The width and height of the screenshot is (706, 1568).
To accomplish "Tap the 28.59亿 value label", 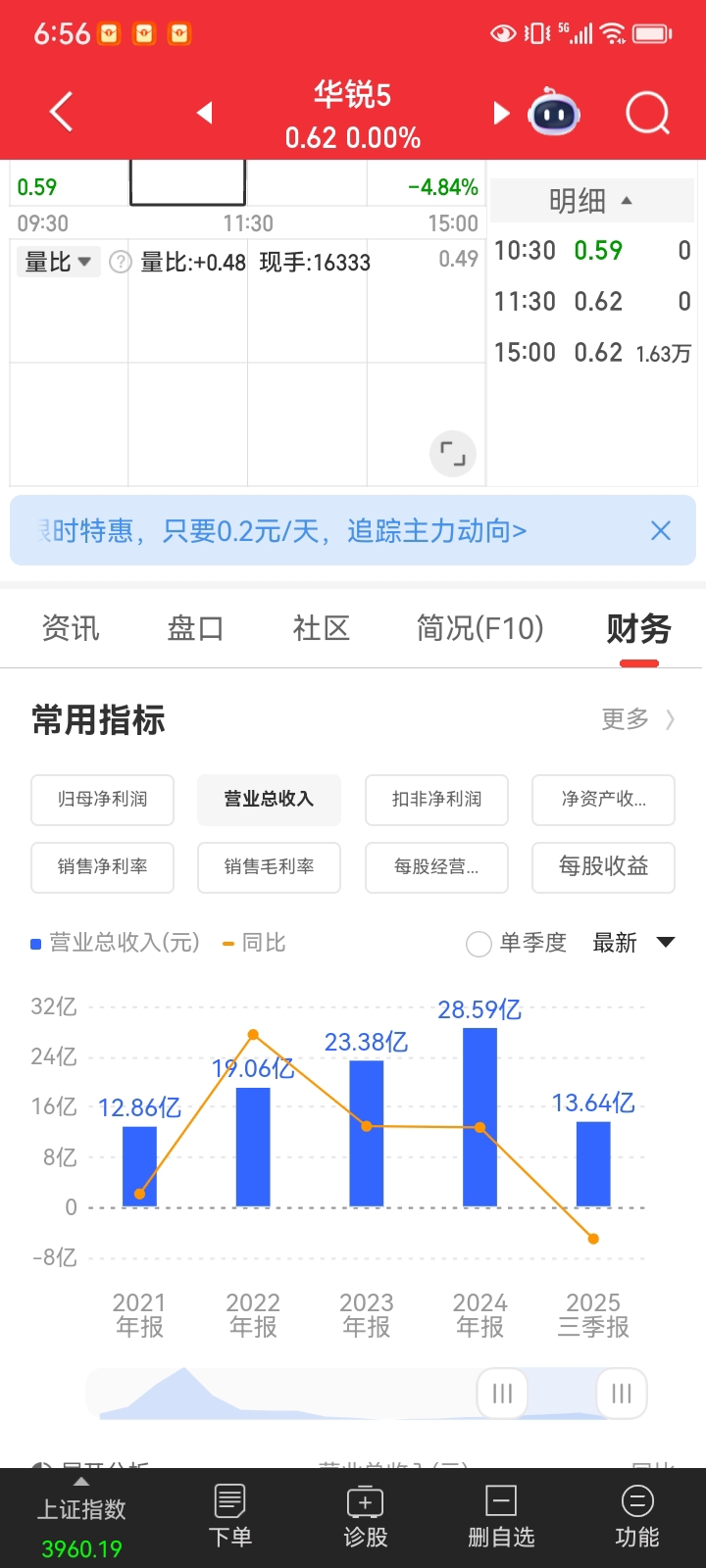I will coord(479,1009).
